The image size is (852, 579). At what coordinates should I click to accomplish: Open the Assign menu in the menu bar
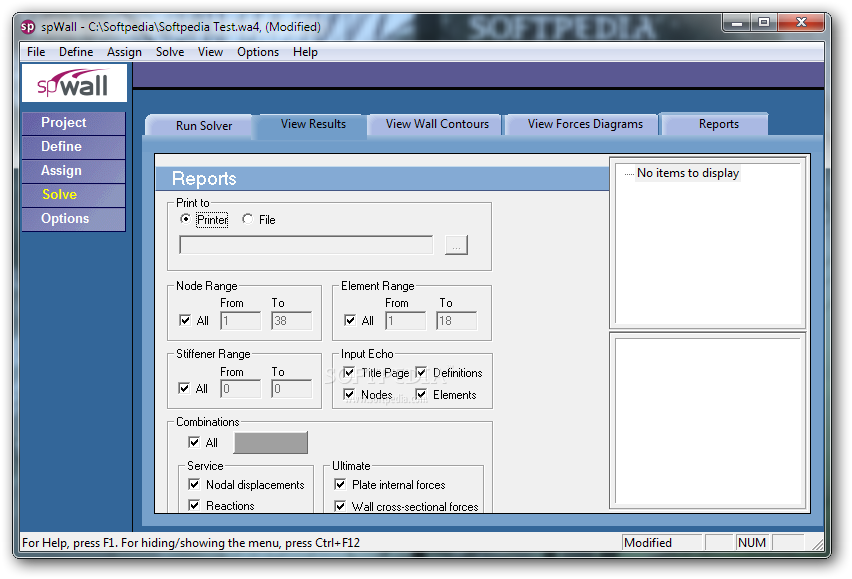124,52
